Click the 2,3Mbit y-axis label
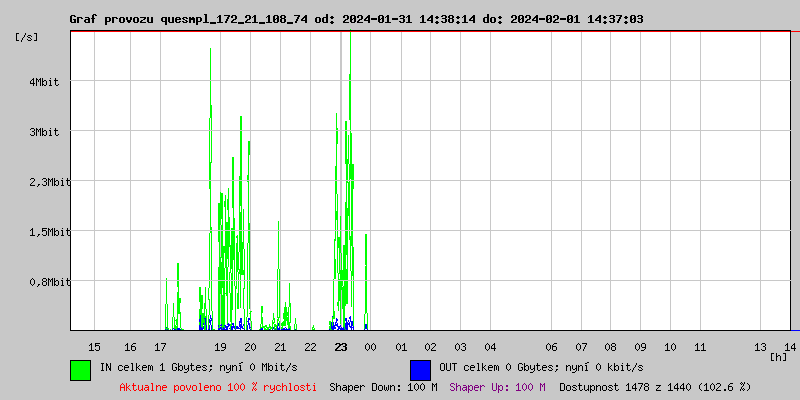 [38, 182]
